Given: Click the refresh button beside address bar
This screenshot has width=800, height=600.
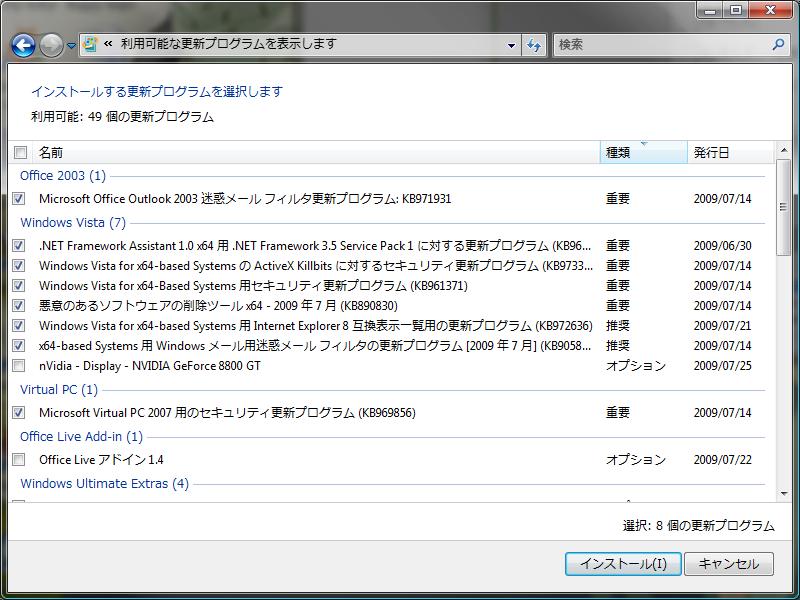Looking at the screenshot, I should (534, 45).
